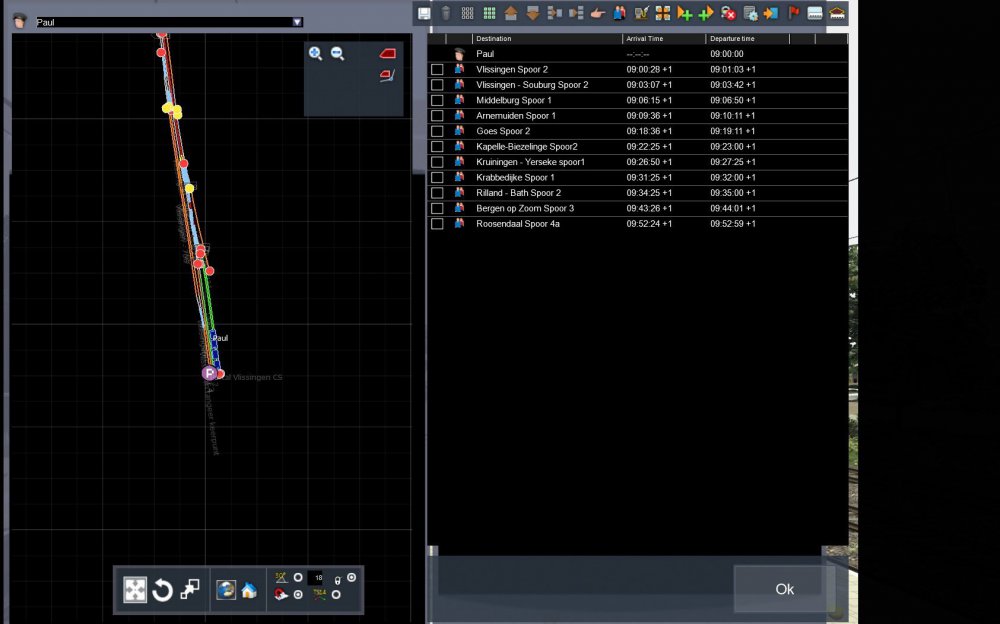Image resolution: width=1000 pixels, height=624 pixels.
Task: Select the Middelburg Spoor 1 timetable entry
Action: 514,100
